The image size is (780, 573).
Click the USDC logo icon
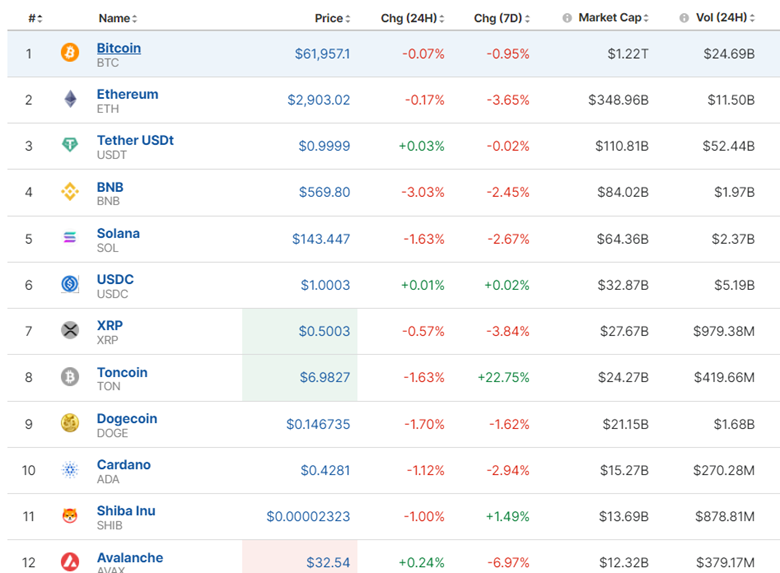(x=70, y=284)
